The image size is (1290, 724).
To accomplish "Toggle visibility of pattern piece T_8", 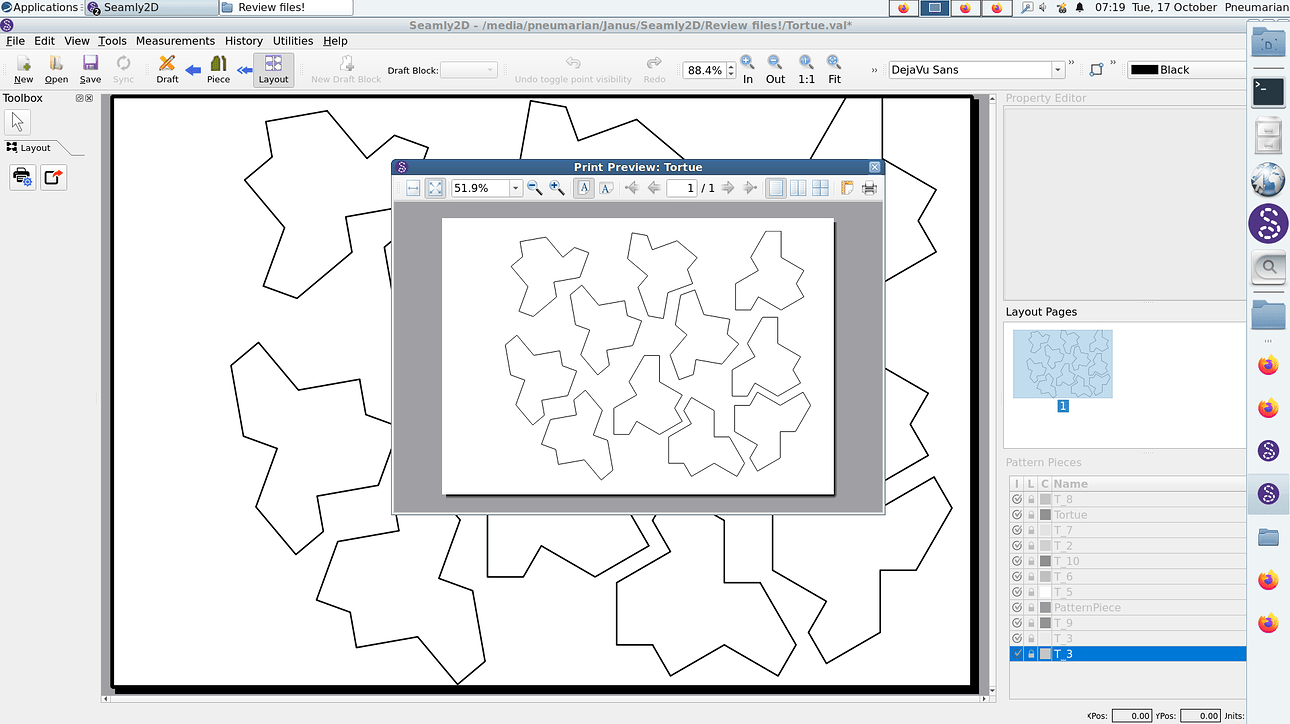I will point(1017,499).
